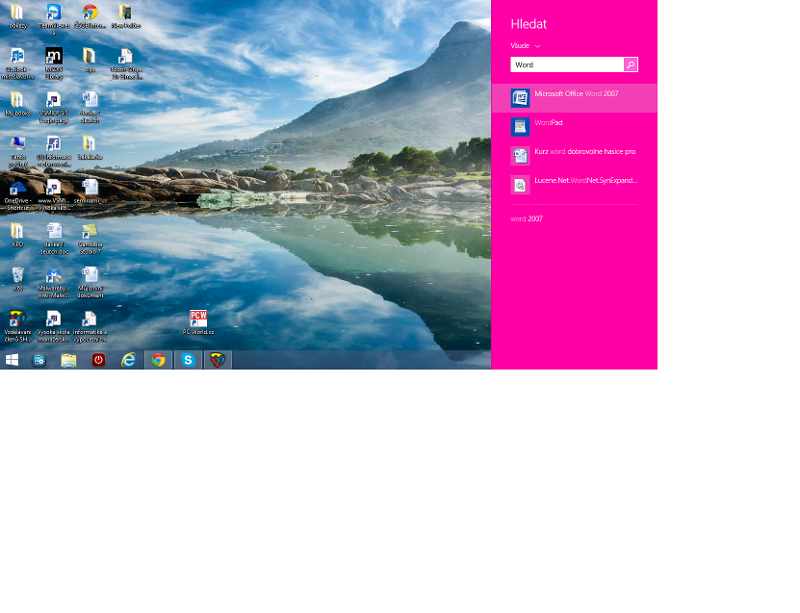Select the Facebook 'f' desktop shortcut
Image resolution: width=800 pixels, height=613 pixels.
(54, 151)
